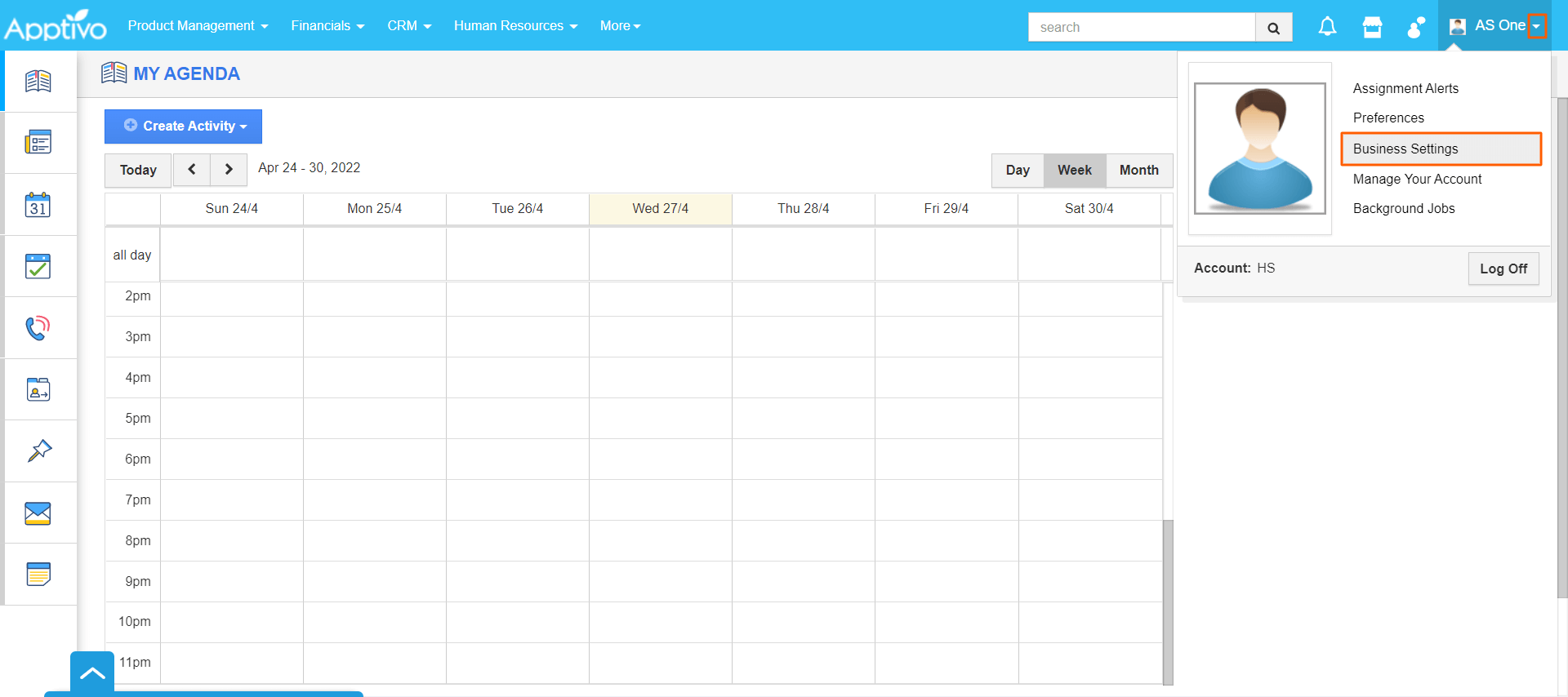
Task: Open the Human Resources menu dropdown
Action: [x=515, y=26]
